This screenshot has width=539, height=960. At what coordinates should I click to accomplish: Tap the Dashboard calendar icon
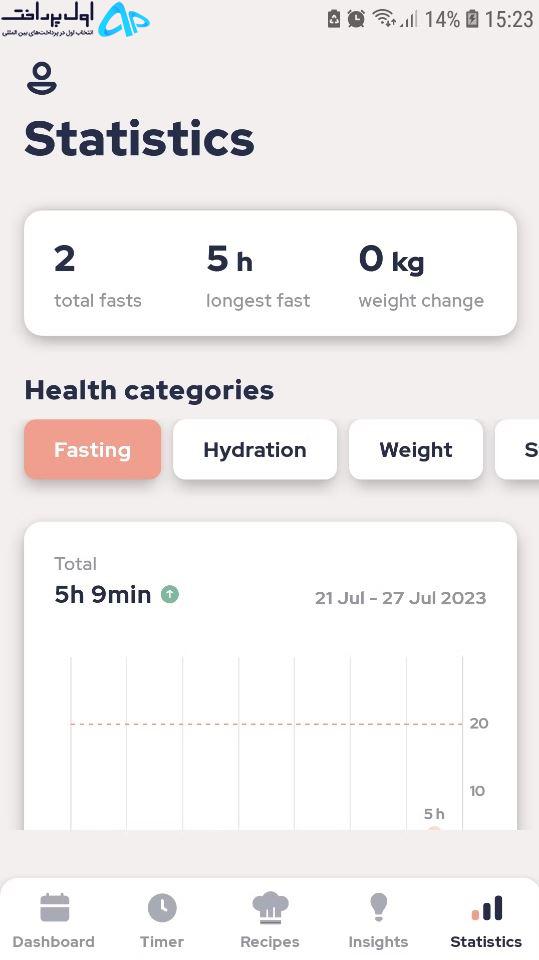55,907
